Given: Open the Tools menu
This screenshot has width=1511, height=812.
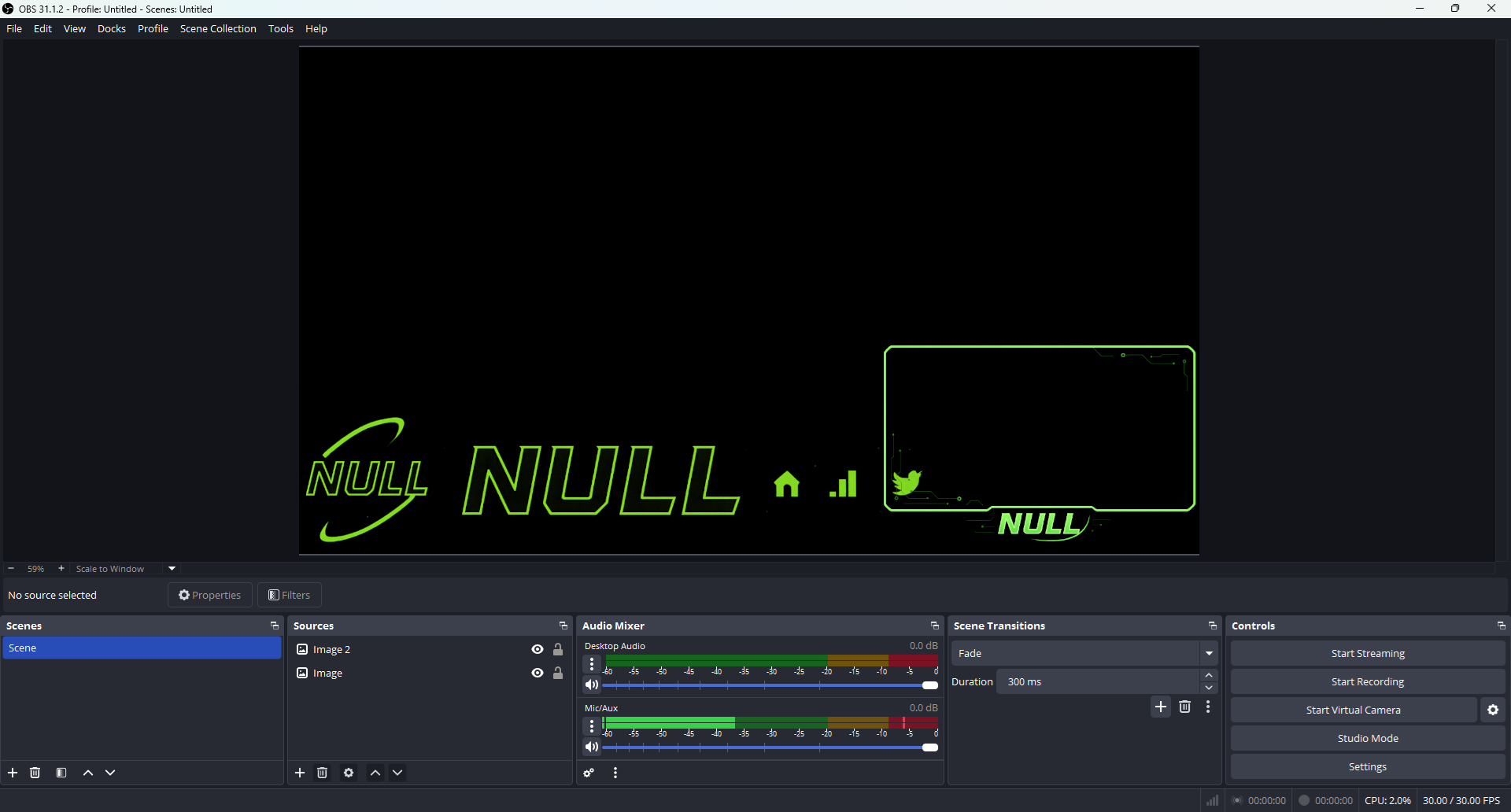Looking at the screenshot, I should coord(281,28).
